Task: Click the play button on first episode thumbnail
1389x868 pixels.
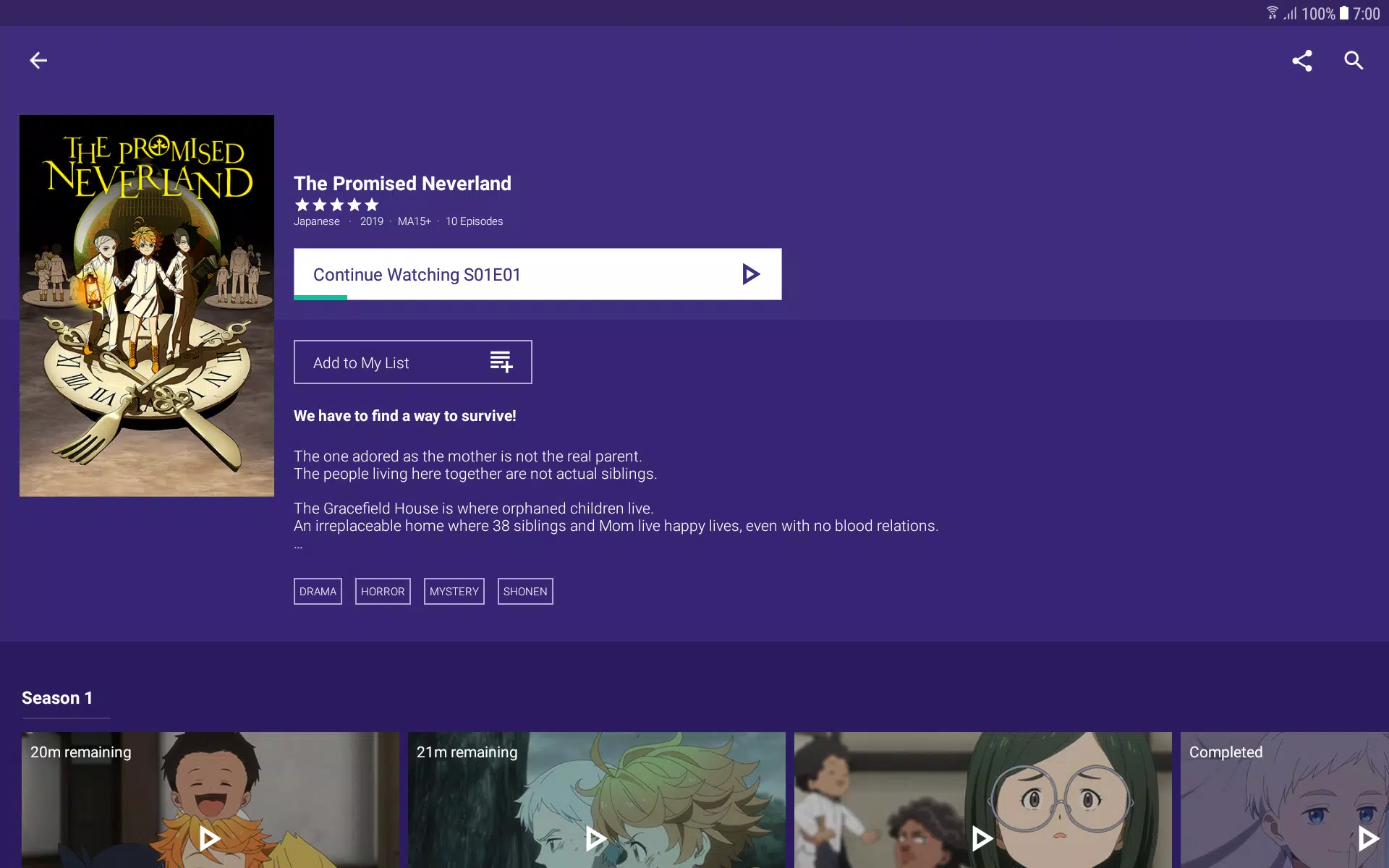Action: [x=208, y=838]
